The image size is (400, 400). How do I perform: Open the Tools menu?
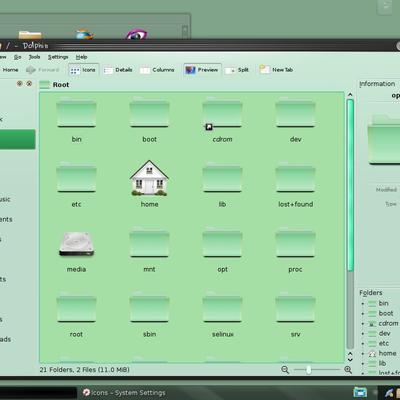click(x=34, y=57)
